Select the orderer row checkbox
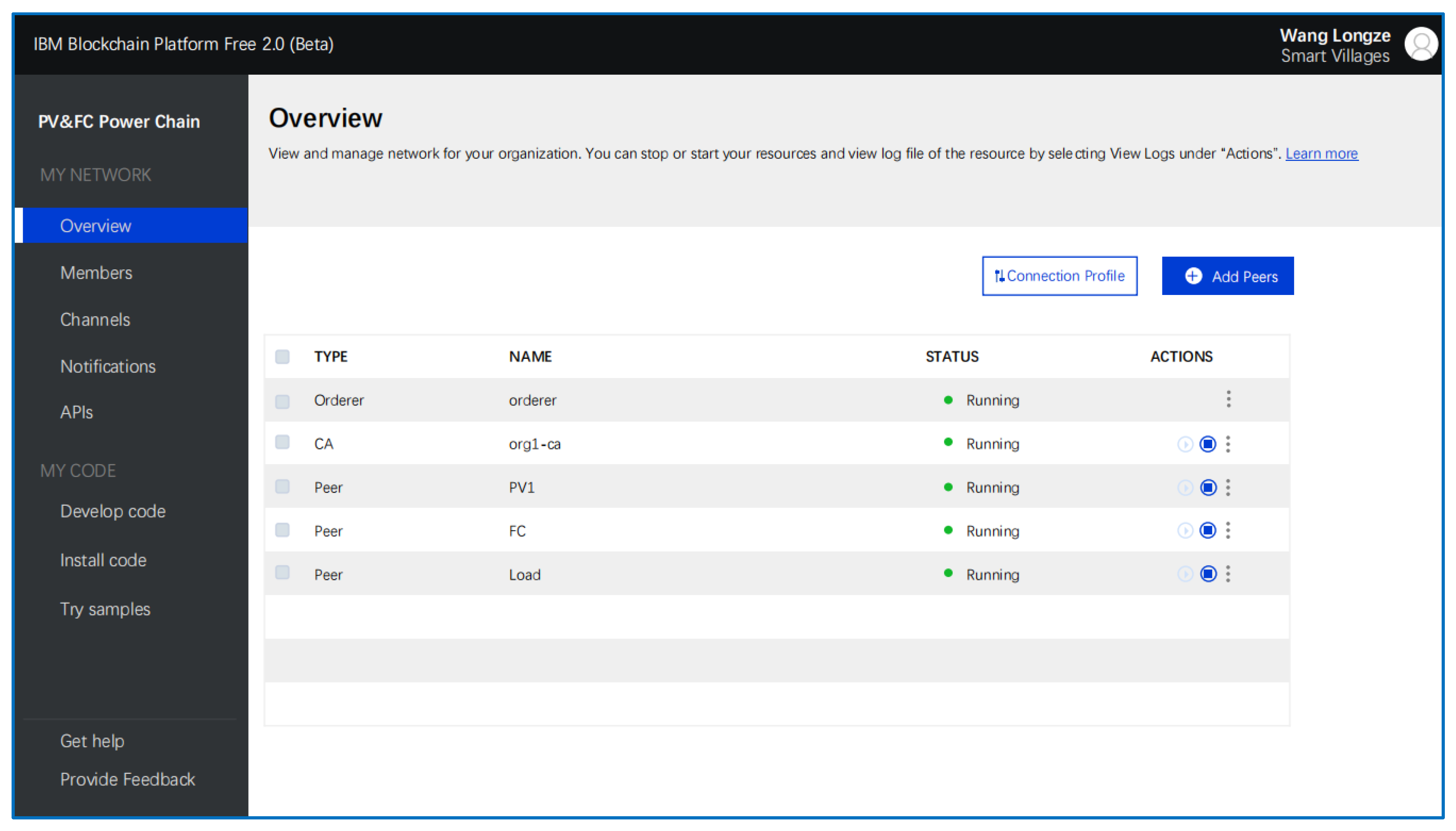The width and height of the screenshot is (1456, 831). click(x=282, y=401)
